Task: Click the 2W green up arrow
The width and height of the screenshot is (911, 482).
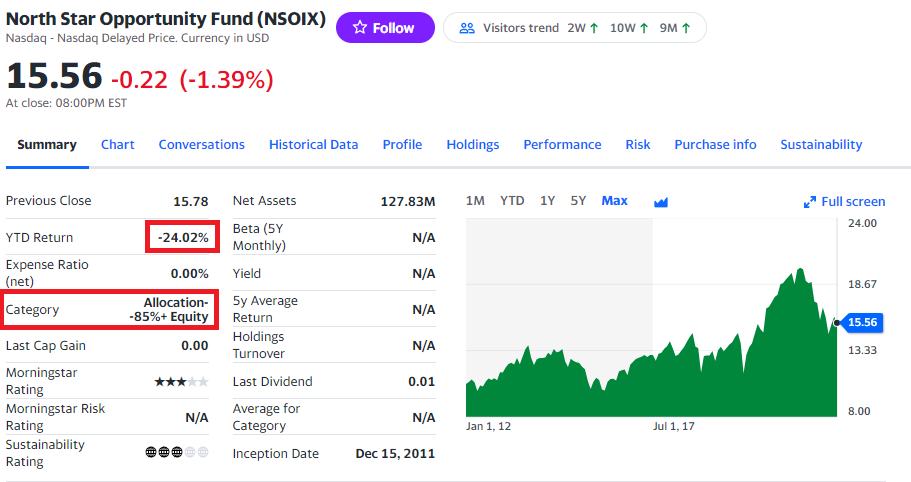Action: [x=594, y=28]
